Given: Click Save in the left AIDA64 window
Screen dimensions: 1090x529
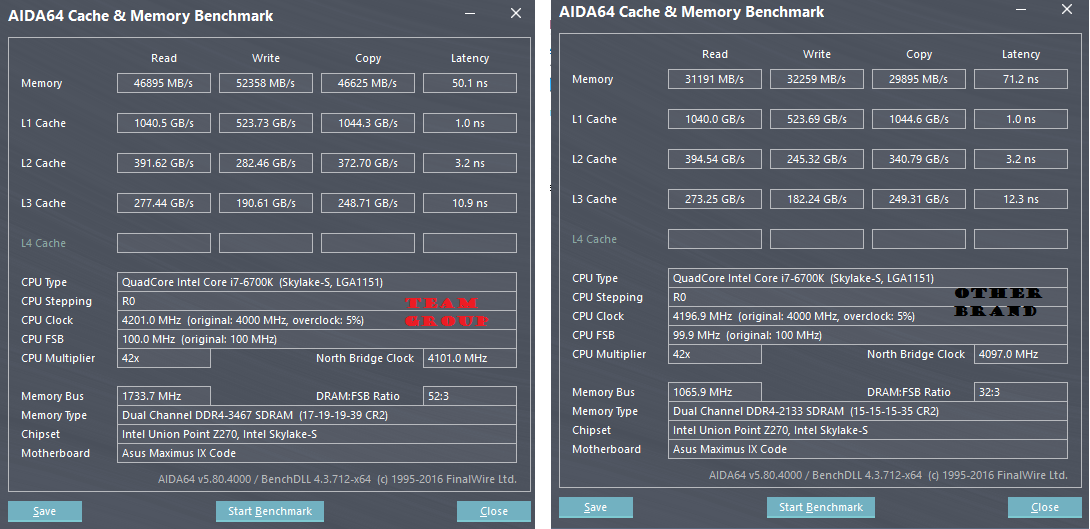Looking at the screenshot, I should pyautogui.click(x=44, y=511).
